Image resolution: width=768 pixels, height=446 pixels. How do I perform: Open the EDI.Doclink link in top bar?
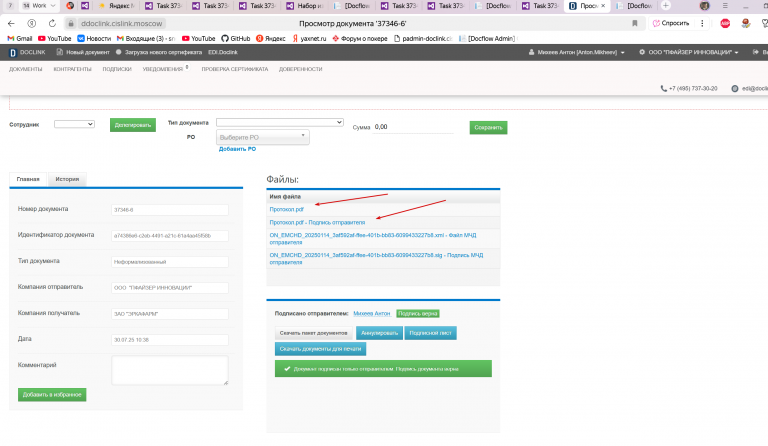point(223,52)
